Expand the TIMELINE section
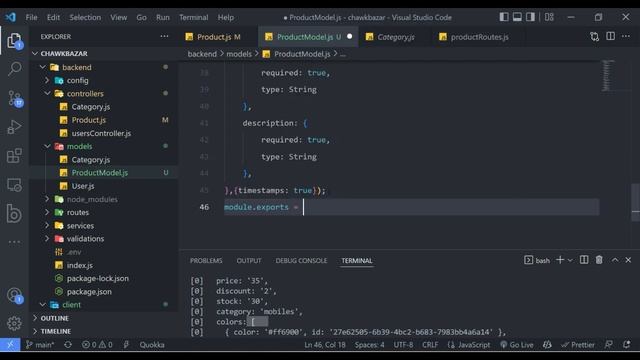 (x=104, y=331)
